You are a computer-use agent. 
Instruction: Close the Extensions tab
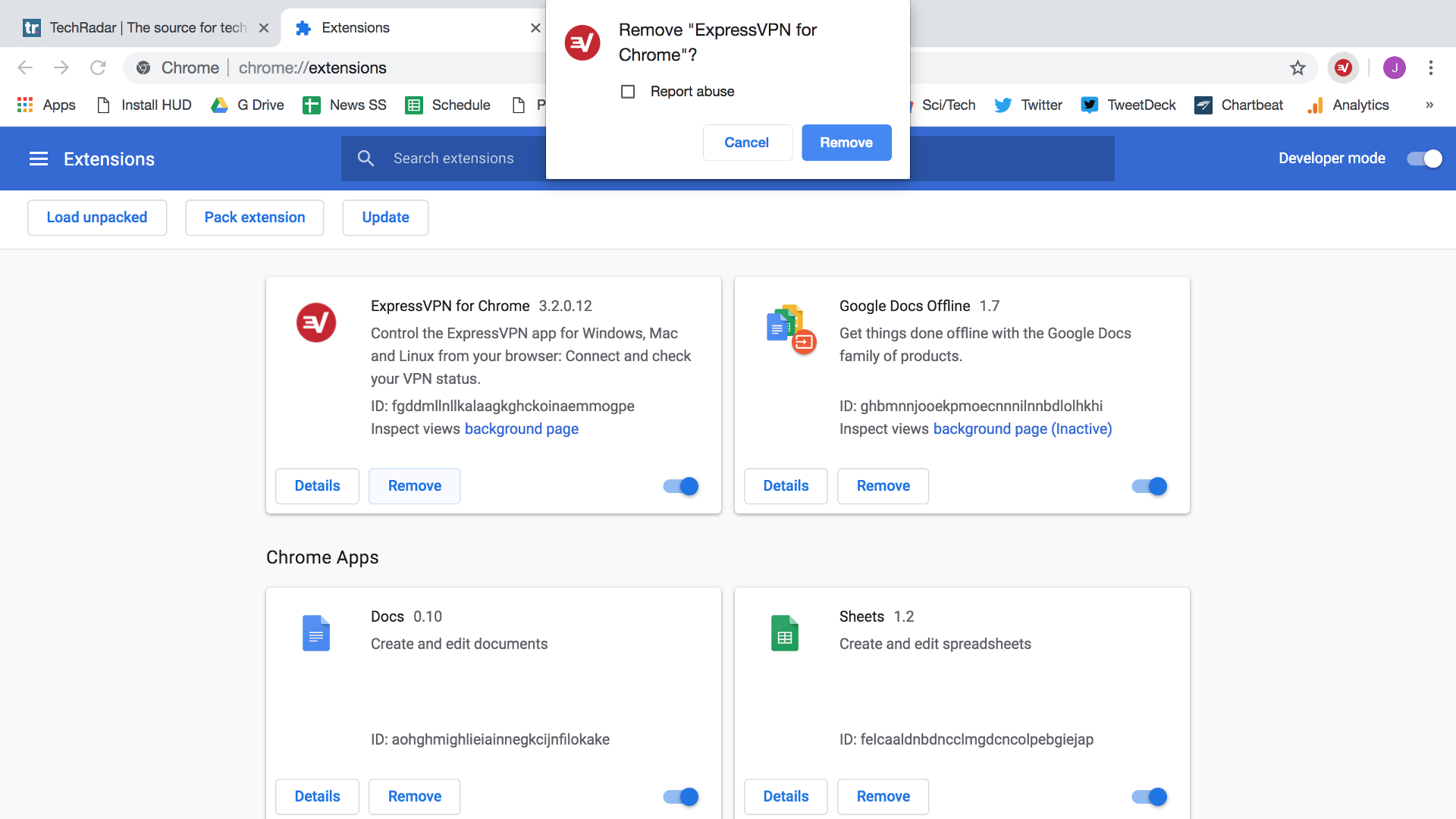[x=535, y=28]
